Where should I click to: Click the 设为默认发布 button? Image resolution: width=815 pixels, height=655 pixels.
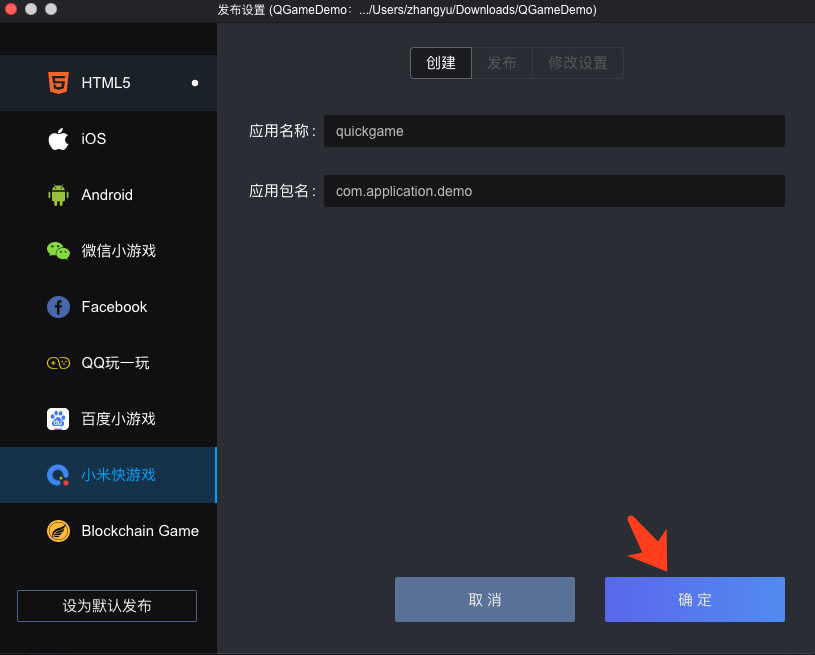pos(107,606)
